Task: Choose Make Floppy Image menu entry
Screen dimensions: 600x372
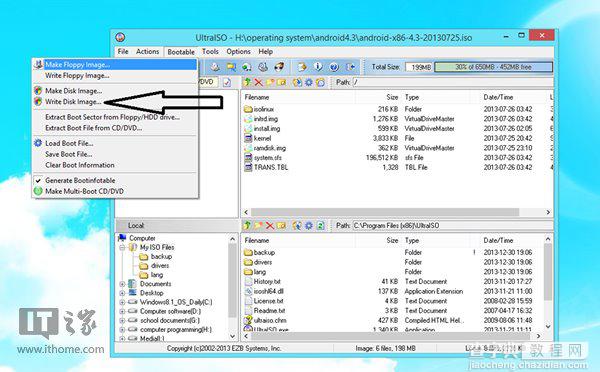Action: click(x=115, y=65)
